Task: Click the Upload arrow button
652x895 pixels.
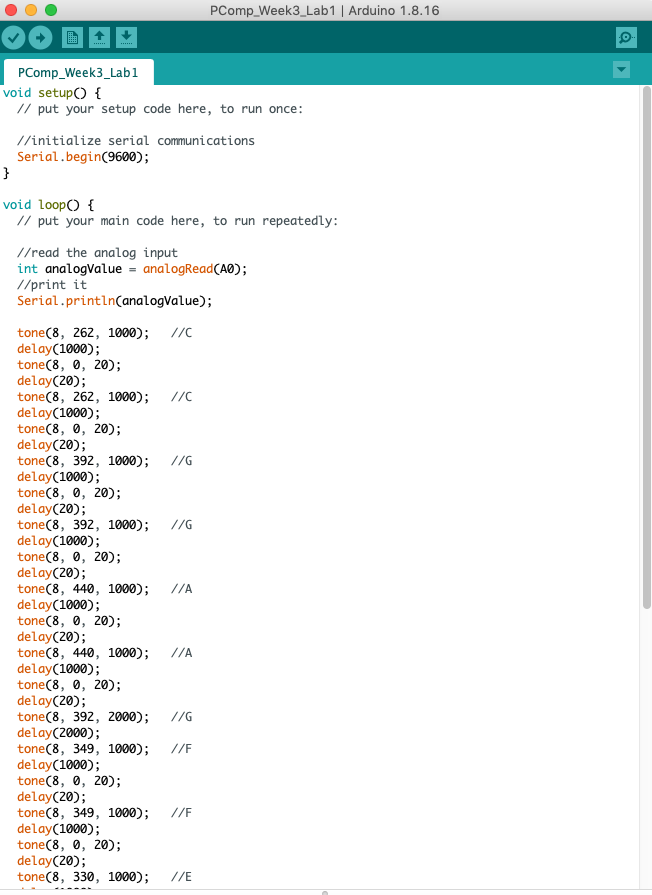Action: pyautogui.click(x=40, y=38)
